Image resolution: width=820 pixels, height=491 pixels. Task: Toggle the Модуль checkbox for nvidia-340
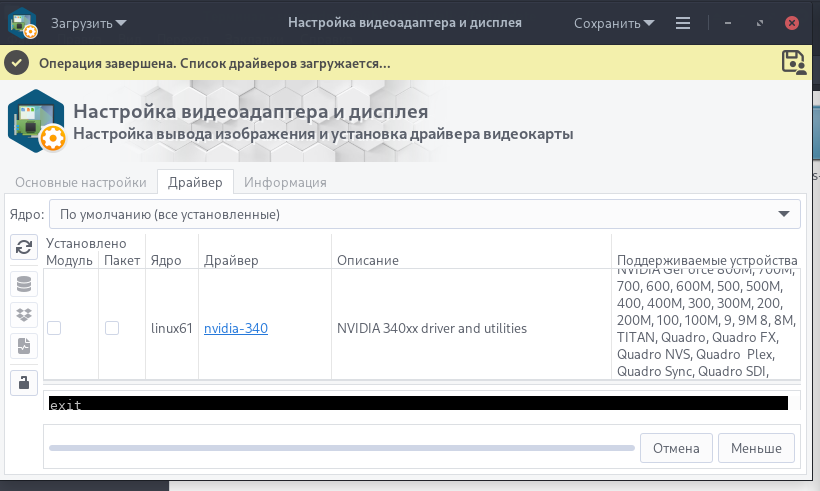pos(54,328)
